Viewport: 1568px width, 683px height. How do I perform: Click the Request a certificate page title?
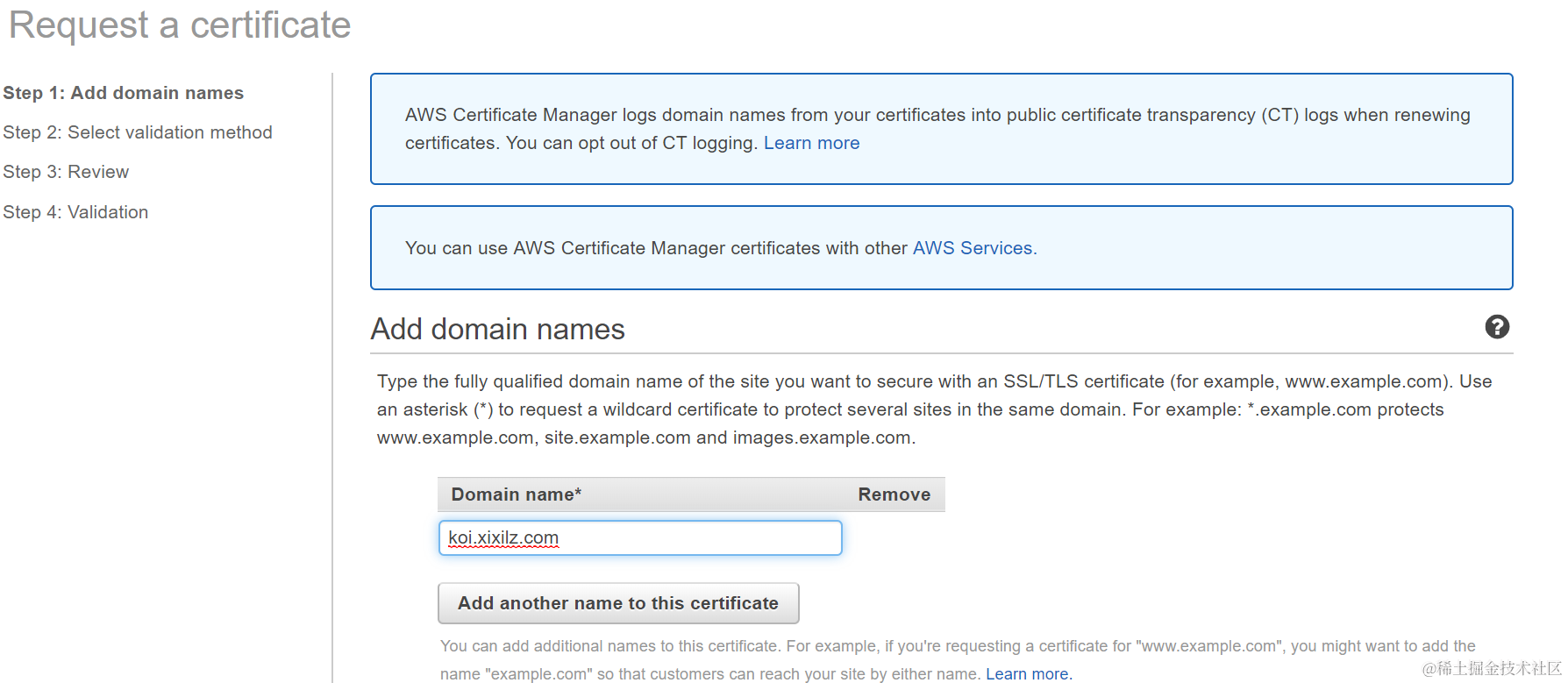180,25
